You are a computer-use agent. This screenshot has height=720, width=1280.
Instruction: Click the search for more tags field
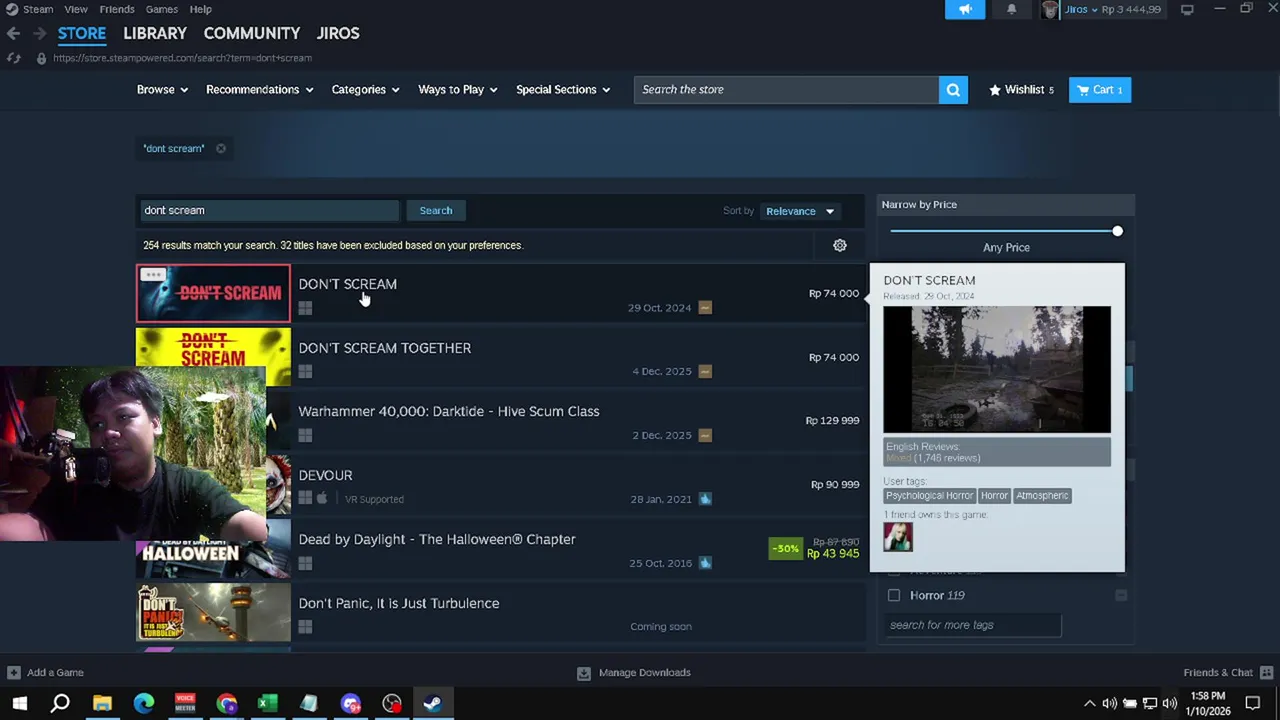972,626
